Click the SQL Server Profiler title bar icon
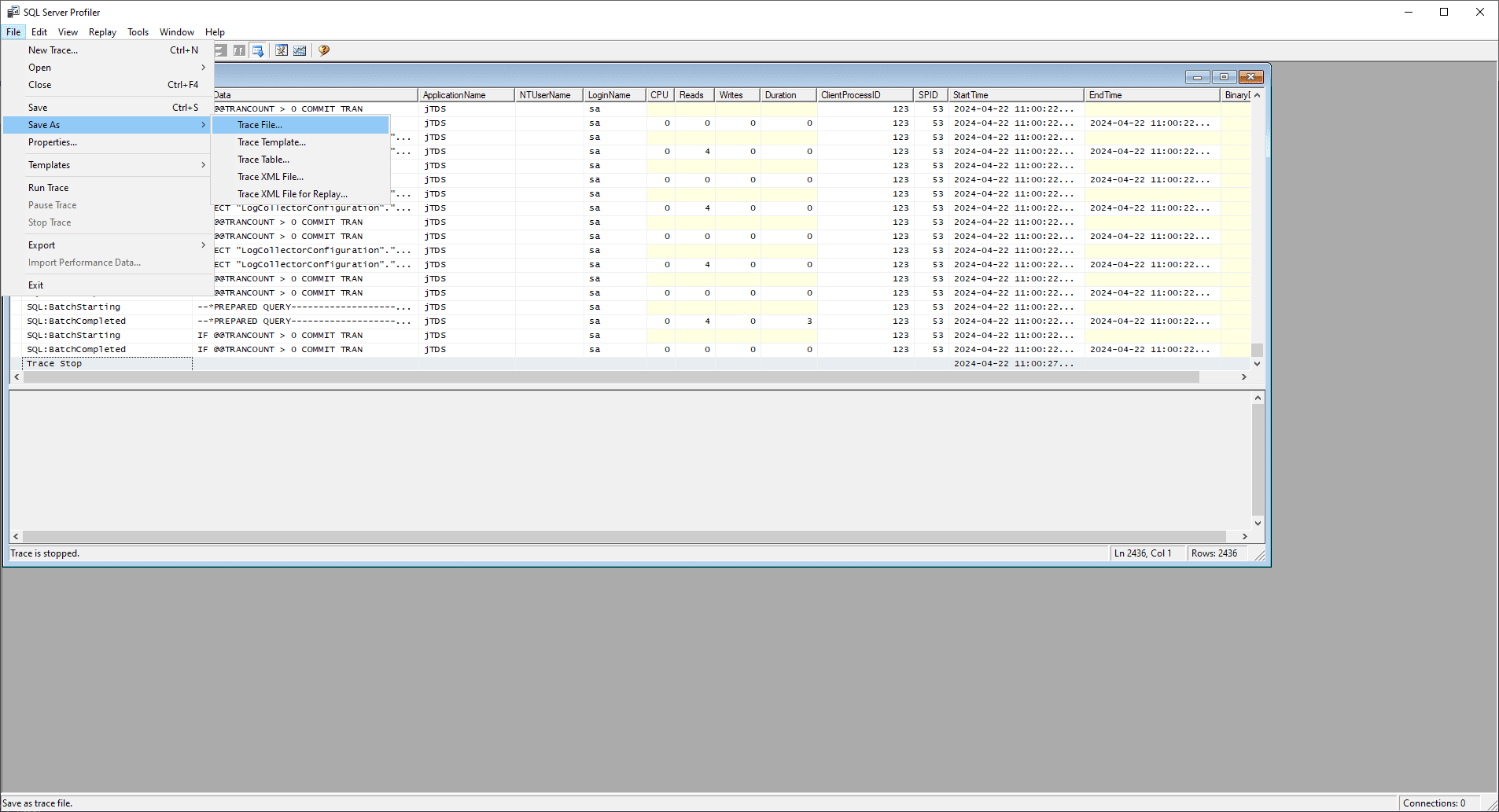The image size is (1499, 812). (x=13, y=12)
